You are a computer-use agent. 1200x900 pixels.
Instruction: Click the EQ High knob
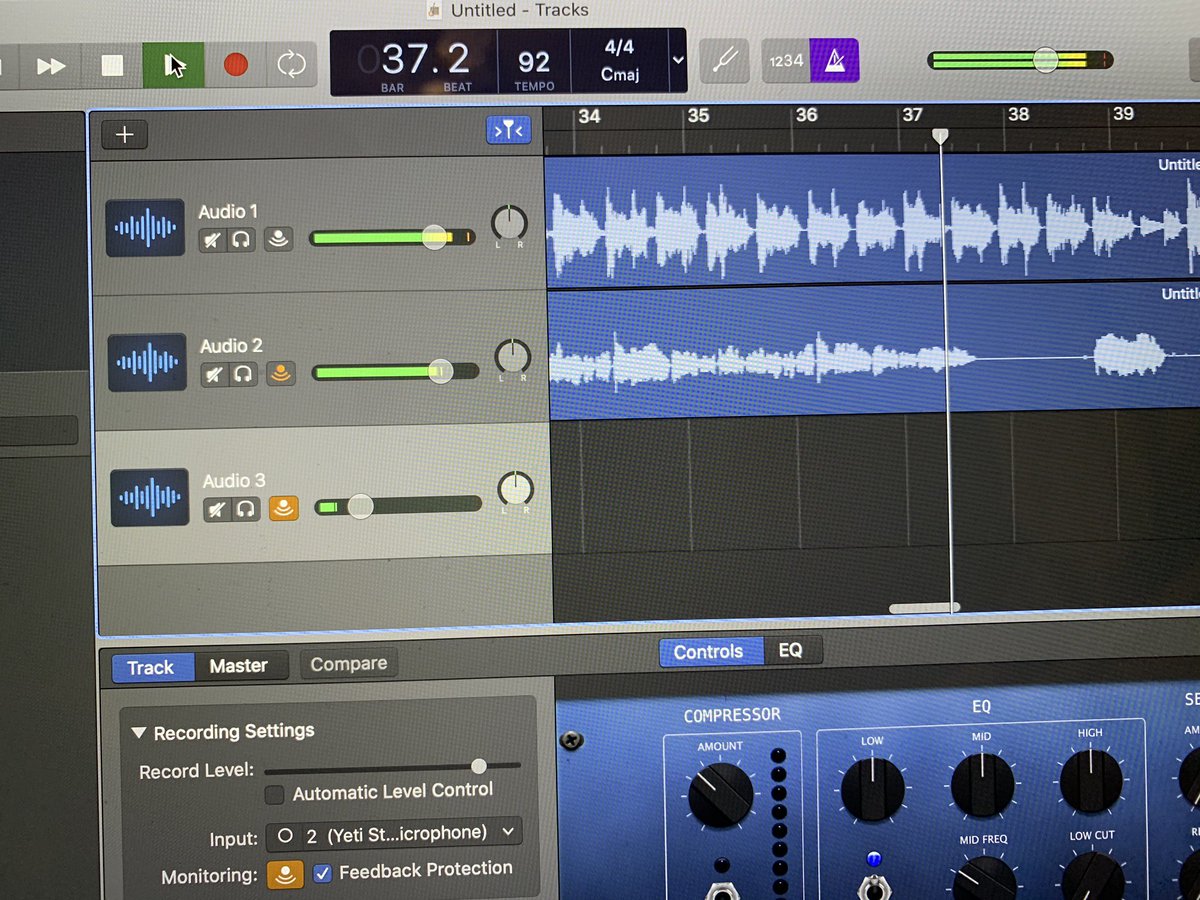(x=1091, y=780)
